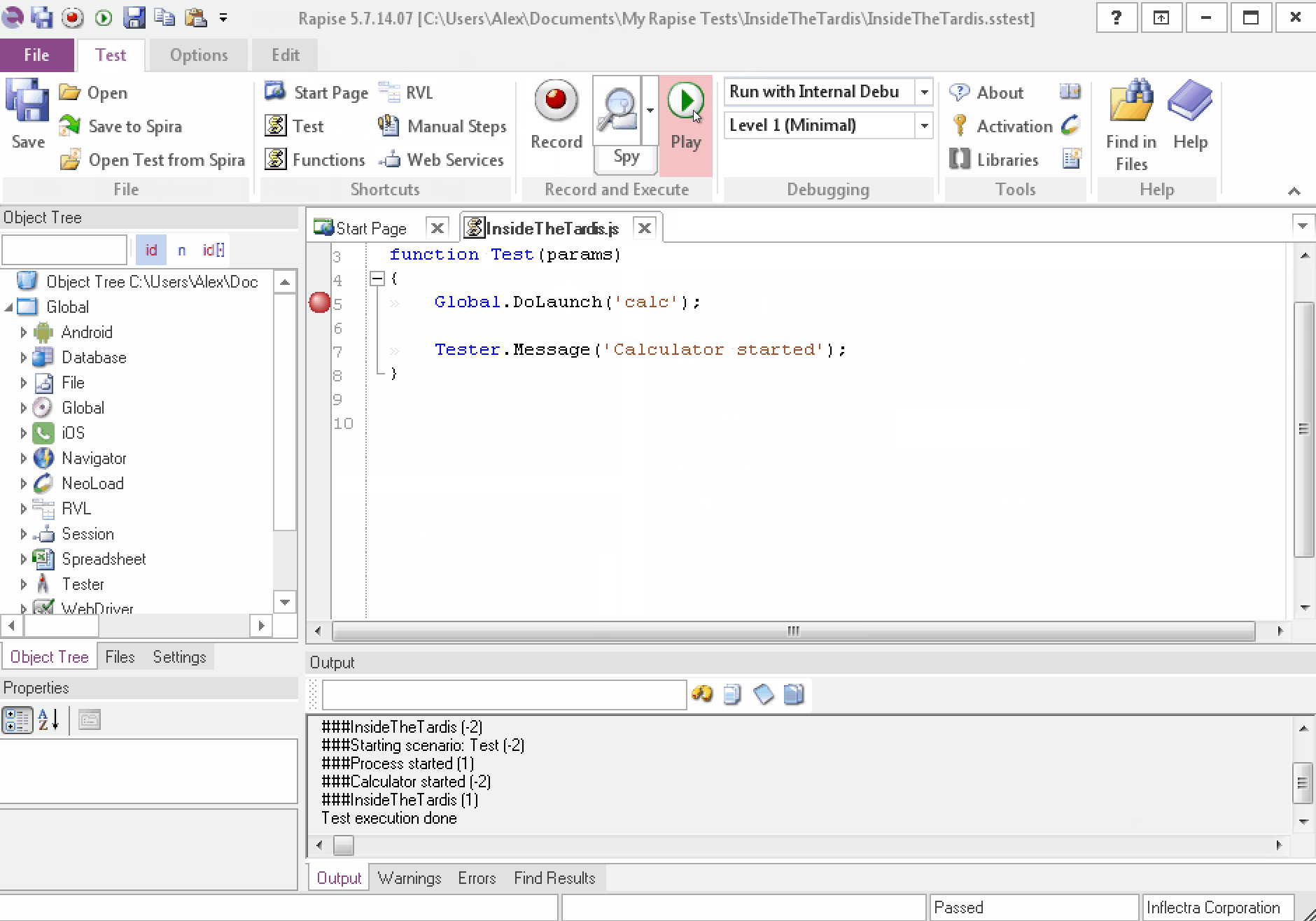Toggle alphabetical sort in Properties panel
The width and height of the screenshot is (1316, 921).
48,719
